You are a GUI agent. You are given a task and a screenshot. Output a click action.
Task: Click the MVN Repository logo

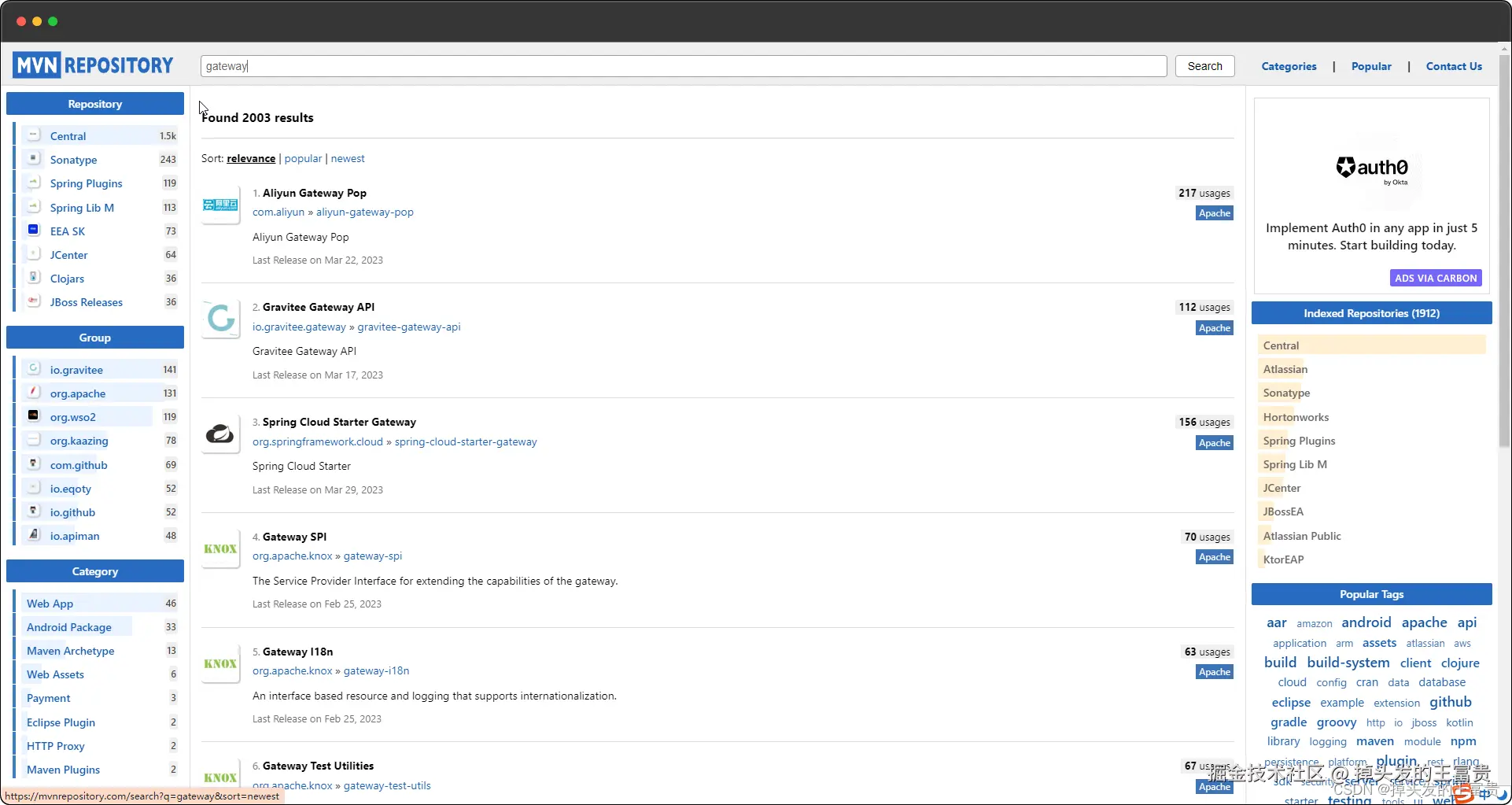(93, 65)
